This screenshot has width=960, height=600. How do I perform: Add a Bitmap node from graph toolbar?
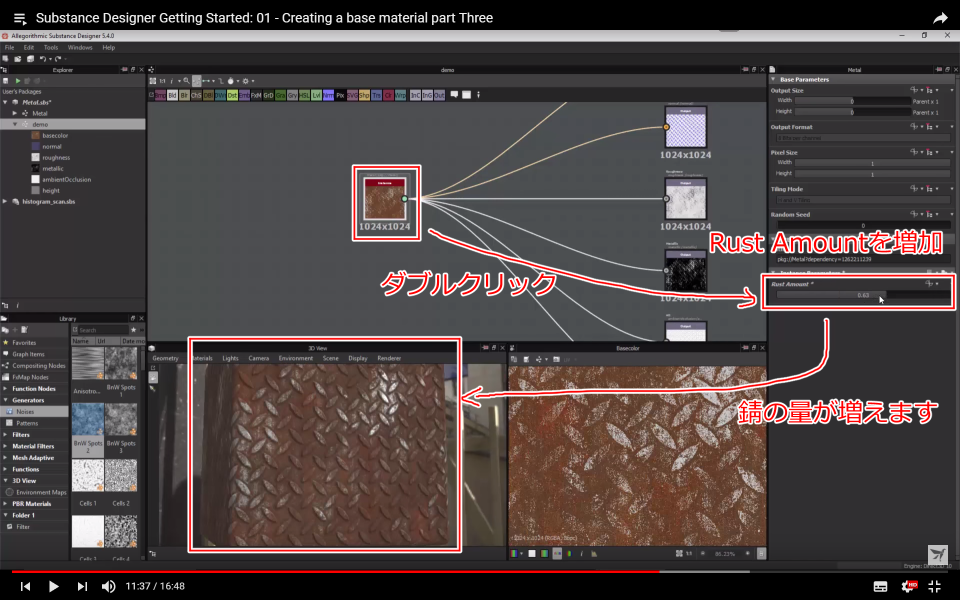(x=160, y=95)
